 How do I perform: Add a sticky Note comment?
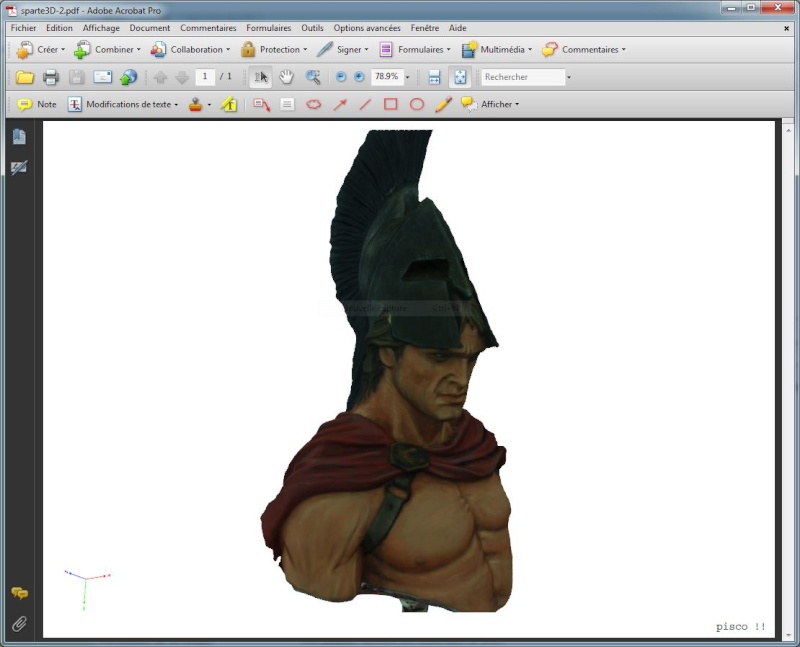point(37,104)
